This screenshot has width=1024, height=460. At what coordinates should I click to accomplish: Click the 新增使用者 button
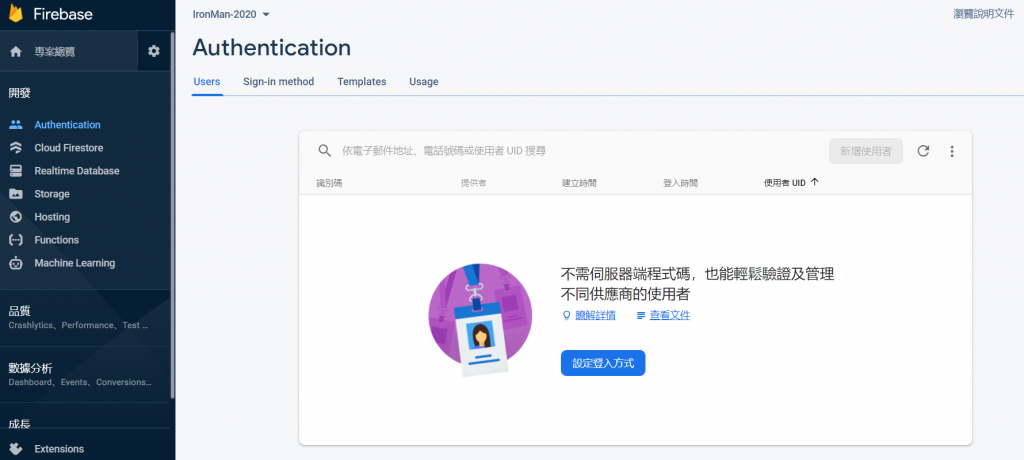866,151
